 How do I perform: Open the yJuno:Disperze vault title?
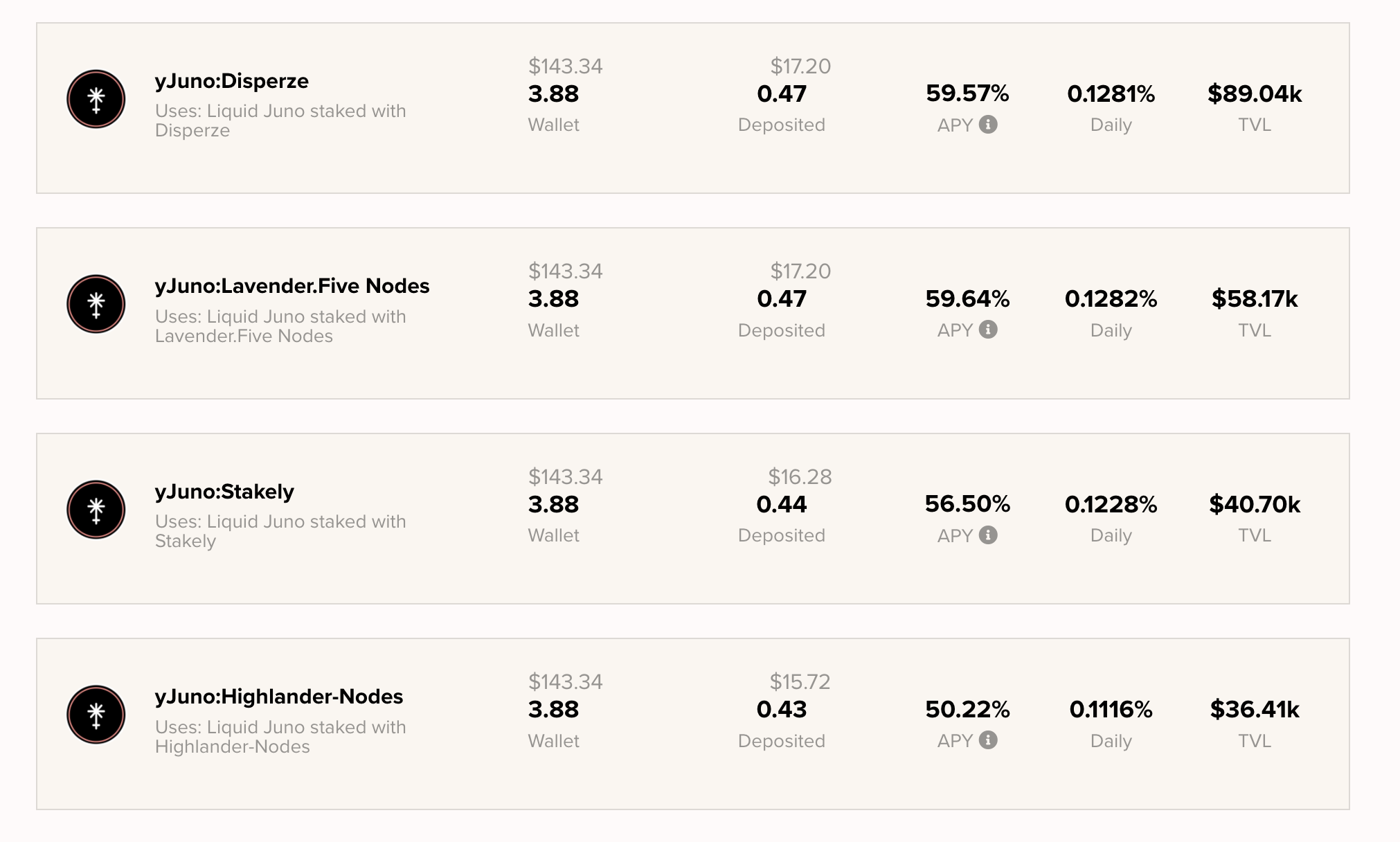pos(232,81)
